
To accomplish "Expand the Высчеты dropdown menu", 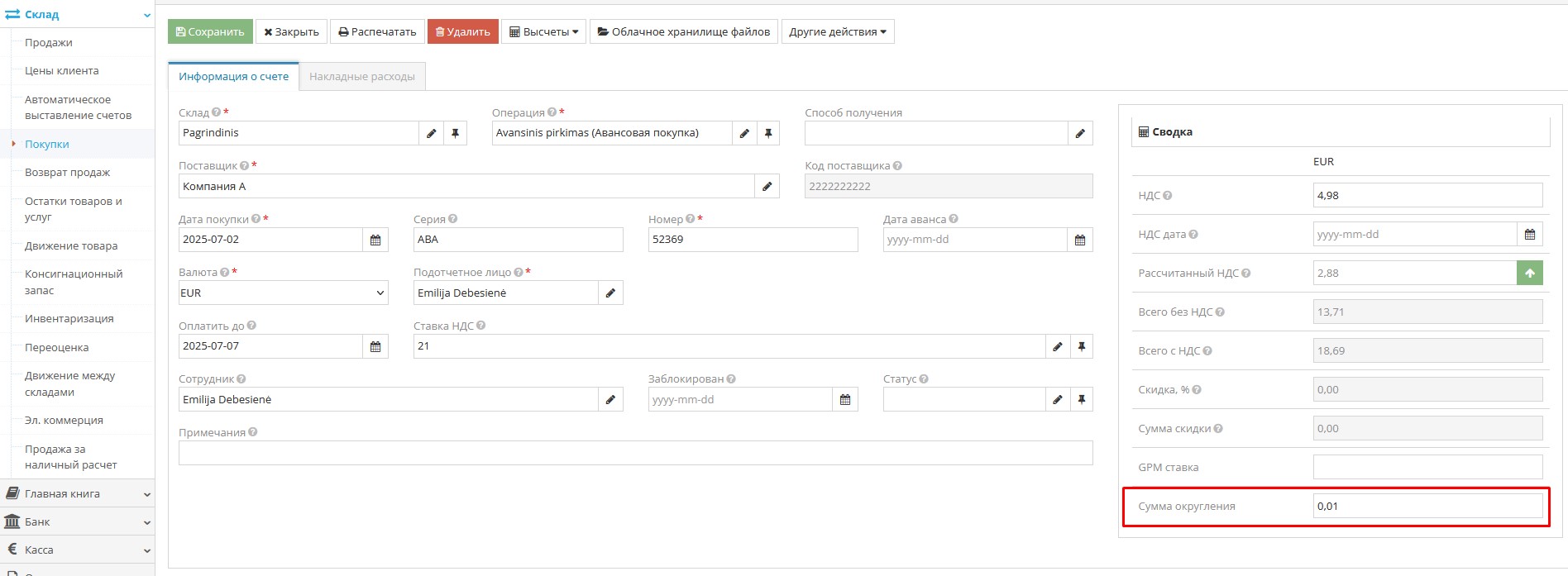I will click(543, 32).
